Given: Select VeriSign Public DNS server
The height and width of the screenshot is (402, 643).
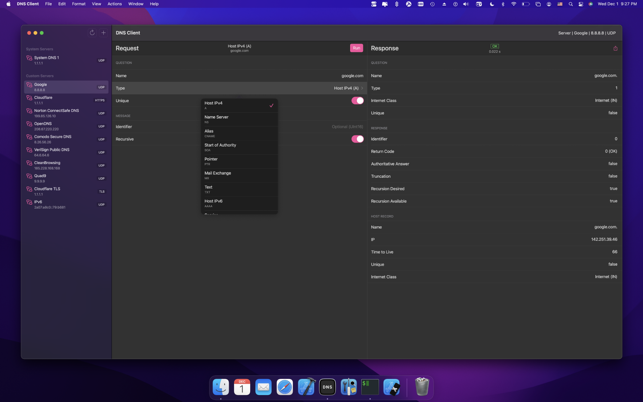Looking at the screenshot, I should point(66,152).
